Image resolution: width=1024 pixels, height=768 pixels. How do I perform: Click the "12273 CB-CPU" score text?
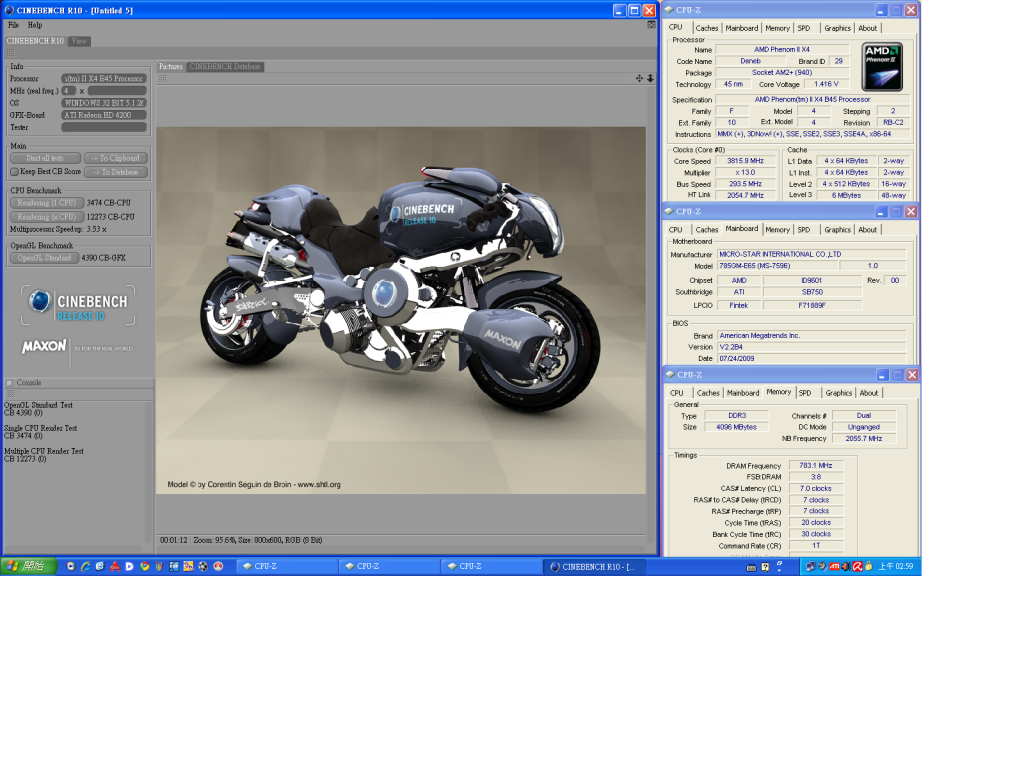tap(110, 217)
